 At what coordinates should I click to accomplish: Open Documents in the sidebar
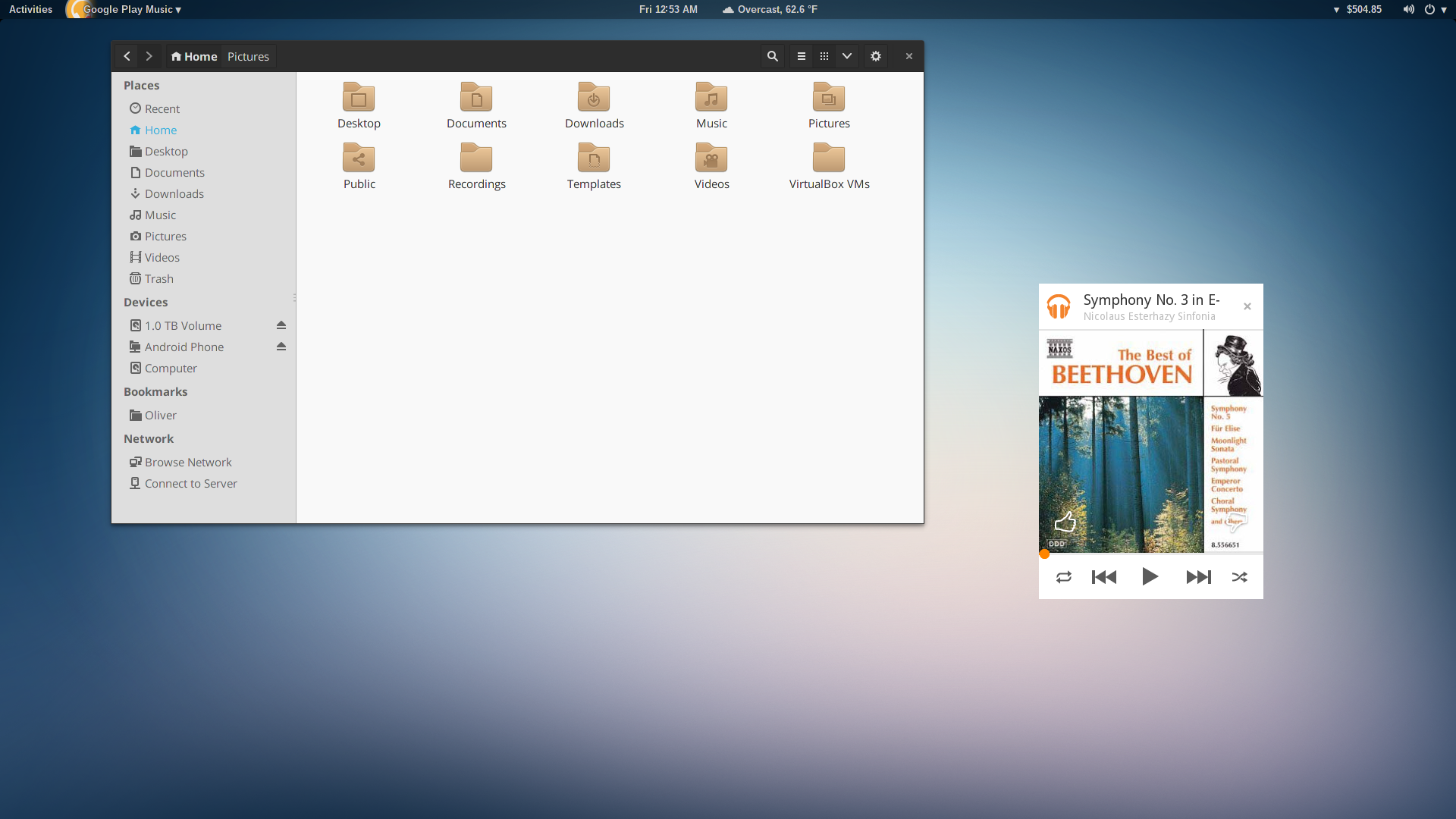pos(203,172)
